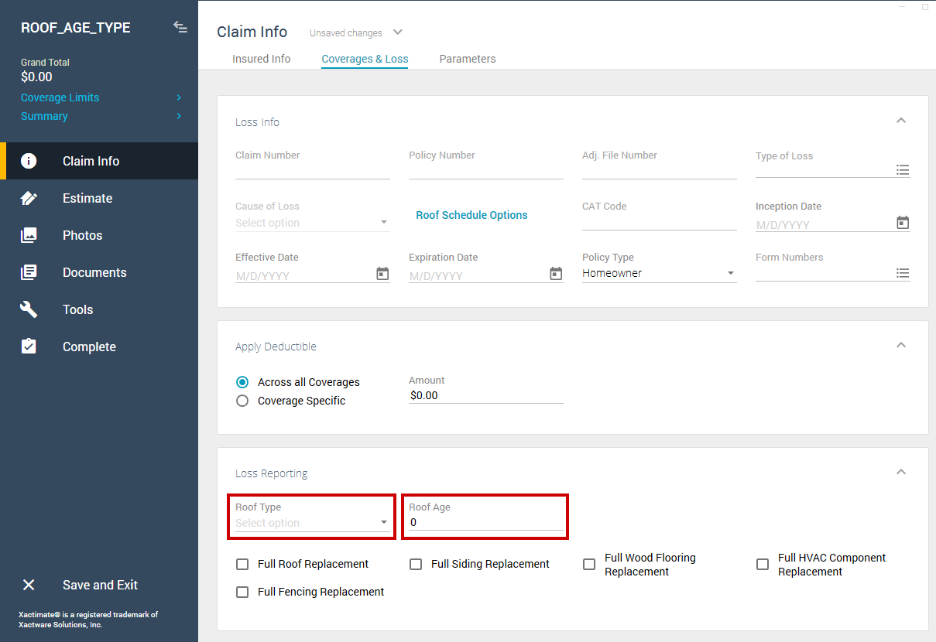Open Roof Schedule Options link
This screenshot has width=936, height=642.
pyautogui.click(x=471, y=215)
